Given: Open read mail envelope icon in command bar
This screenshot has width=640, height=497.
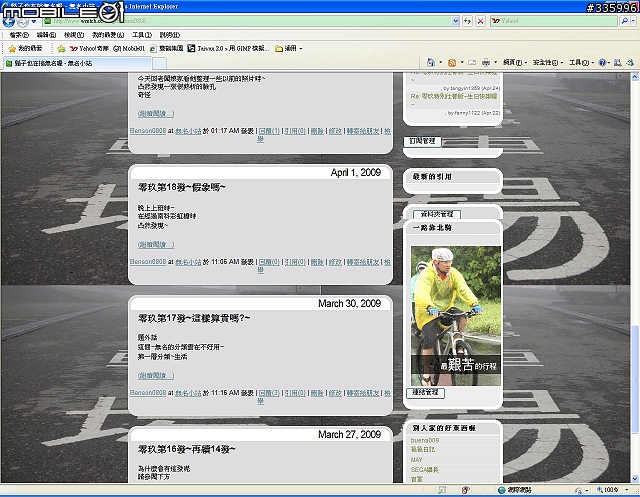Looking at the screenshot, I should click(x=472, y=62).
